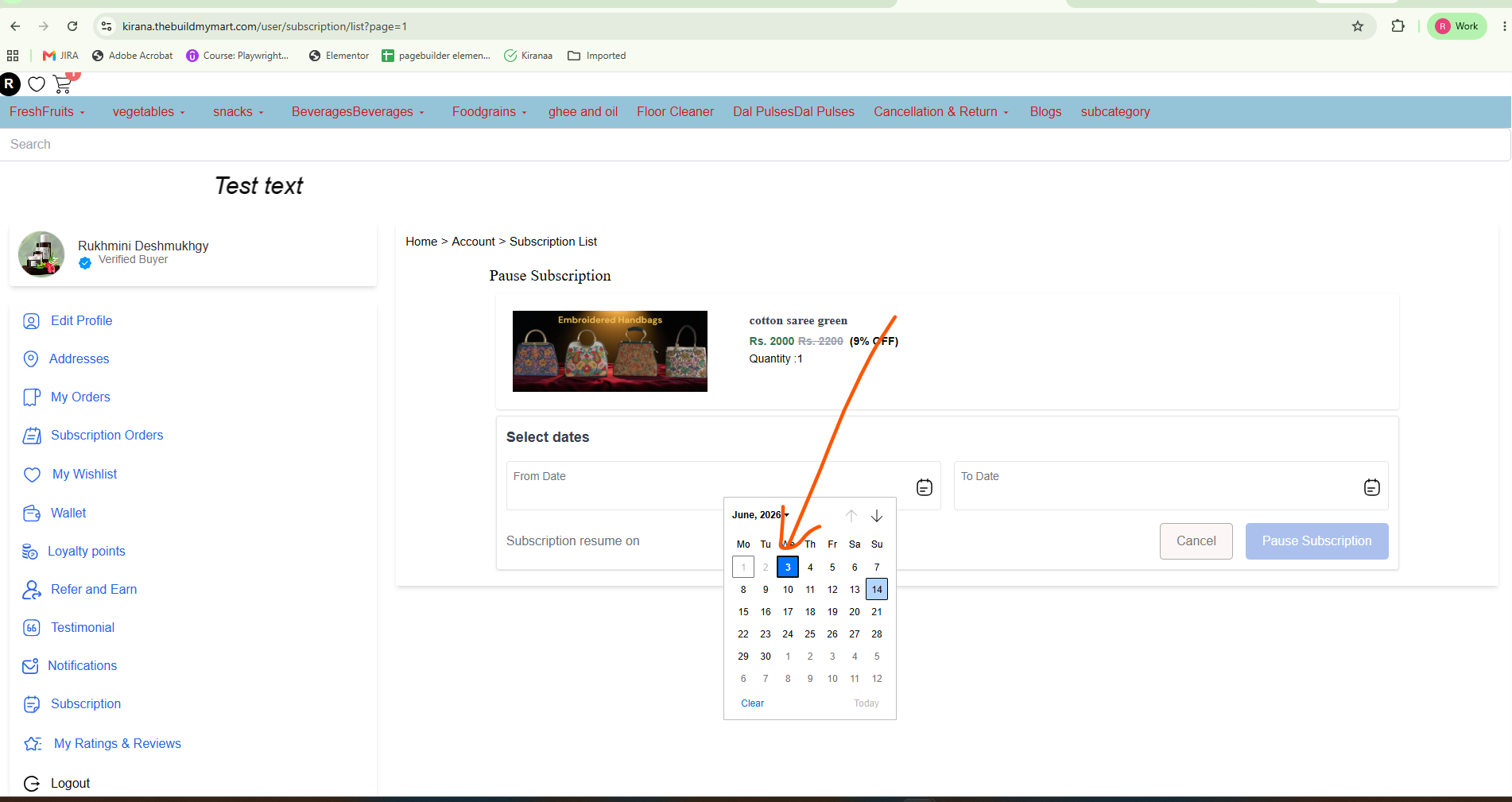Clear the selected date in calendar
Viewport: 1512px width, 802px height.
pyautogui.click(x=752, y=703)
